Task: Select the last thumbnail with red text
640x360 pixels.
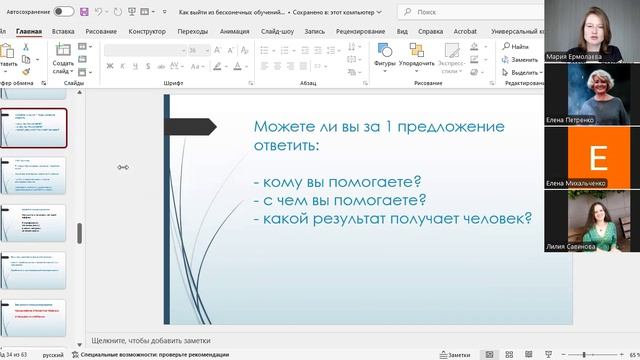Action: point(33,318)
